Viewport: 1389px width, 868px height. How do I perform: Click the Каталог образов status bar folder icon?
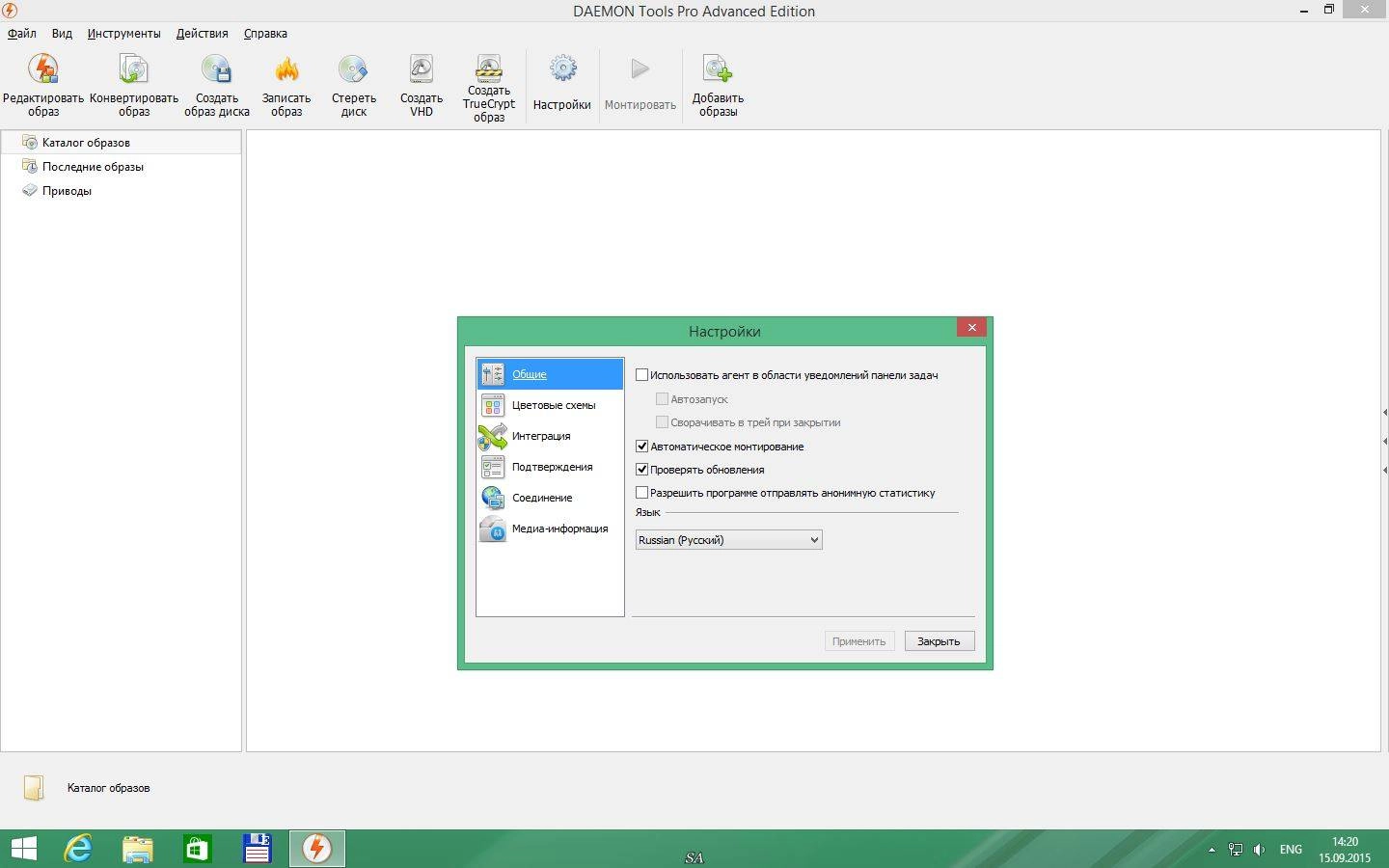(x=34, y=788)
